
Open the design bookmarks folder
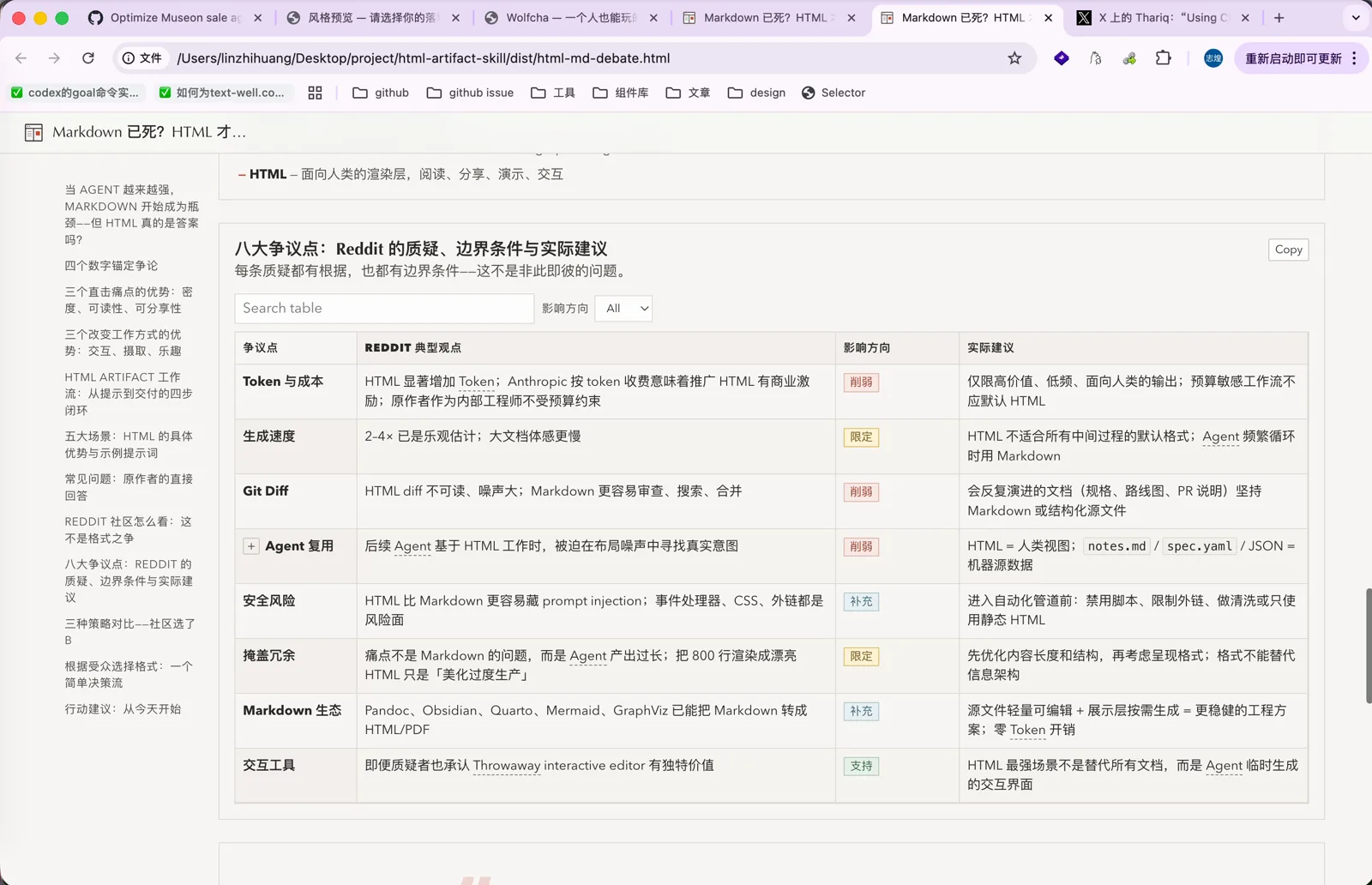[756, 93]
